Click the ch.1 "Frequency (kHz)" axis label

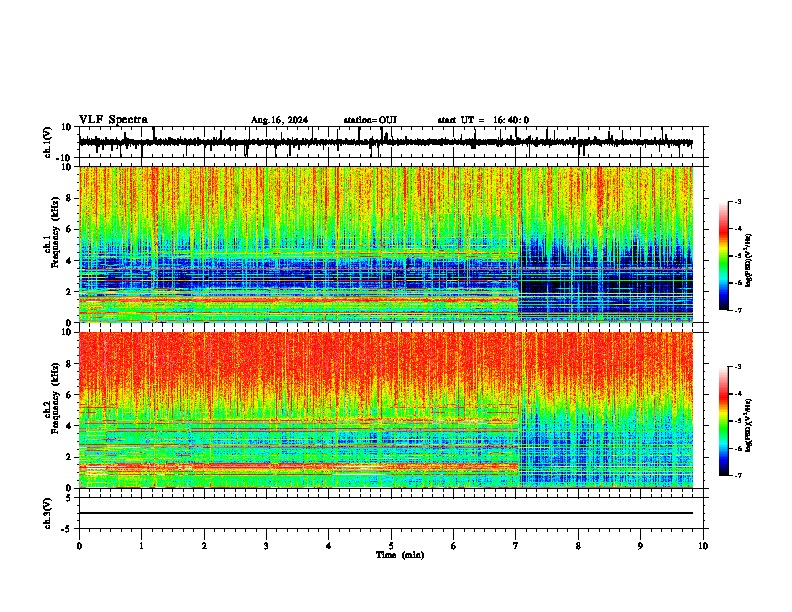click(x=54, y=232)
